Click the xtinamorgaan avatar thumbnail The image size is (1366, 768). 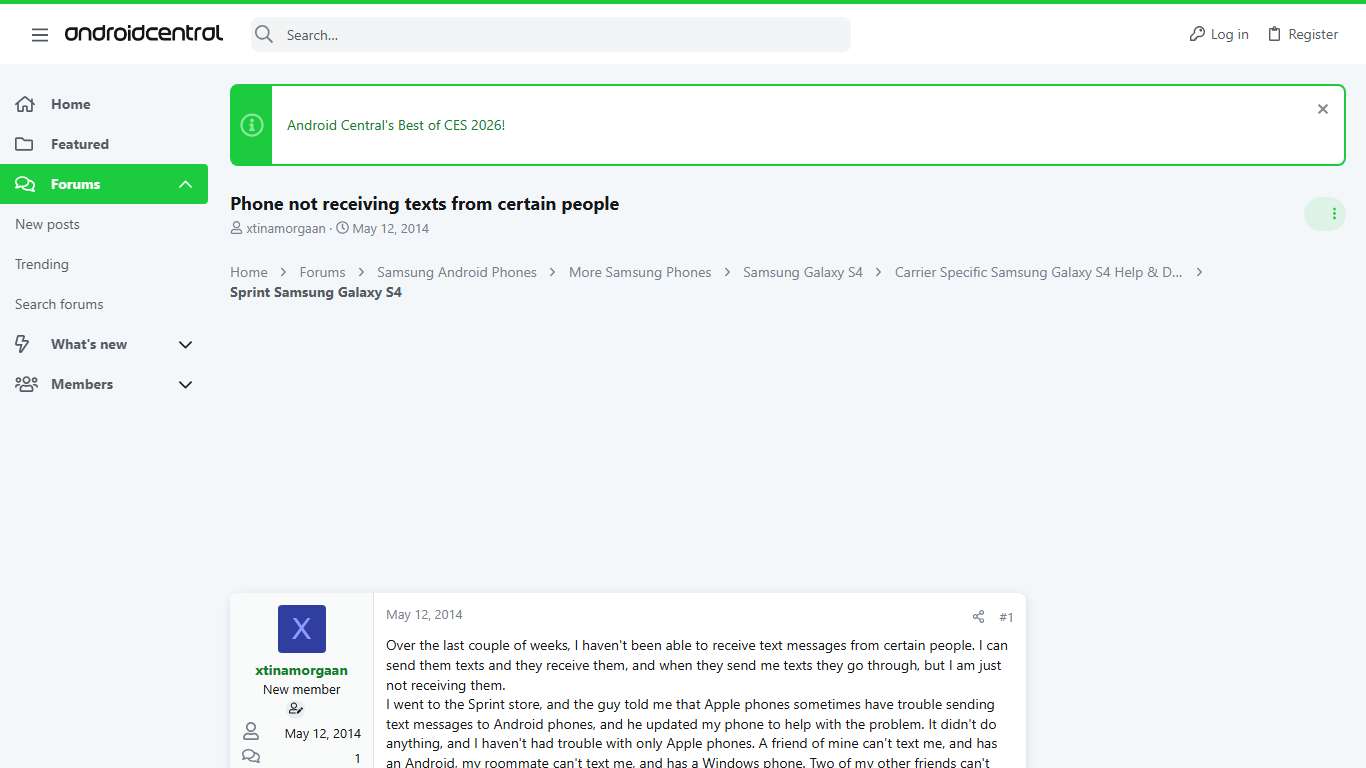point(301,629)
